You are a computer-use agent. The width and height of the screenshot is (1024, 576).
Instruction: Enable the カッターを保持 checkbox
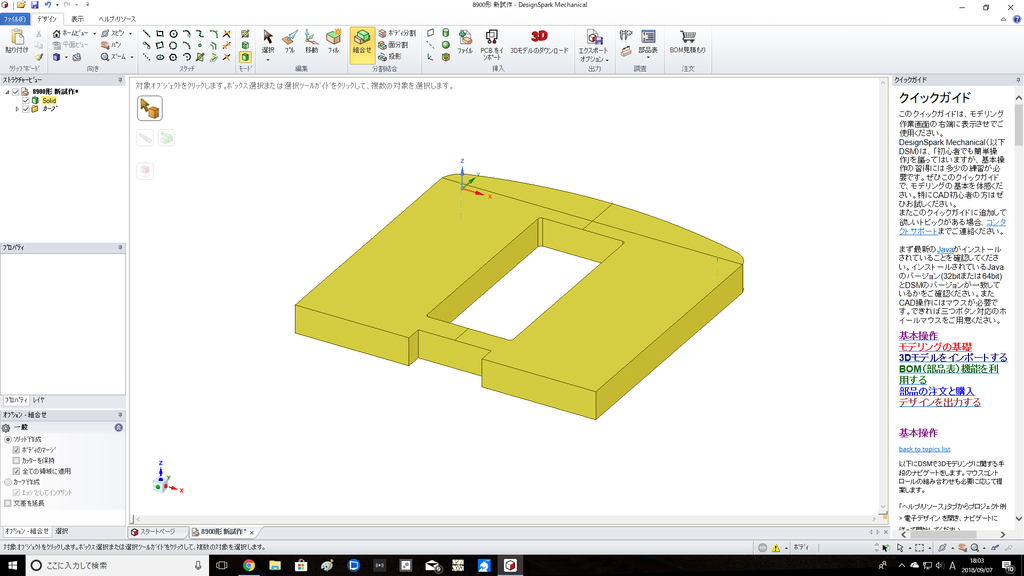click(16, 460)
